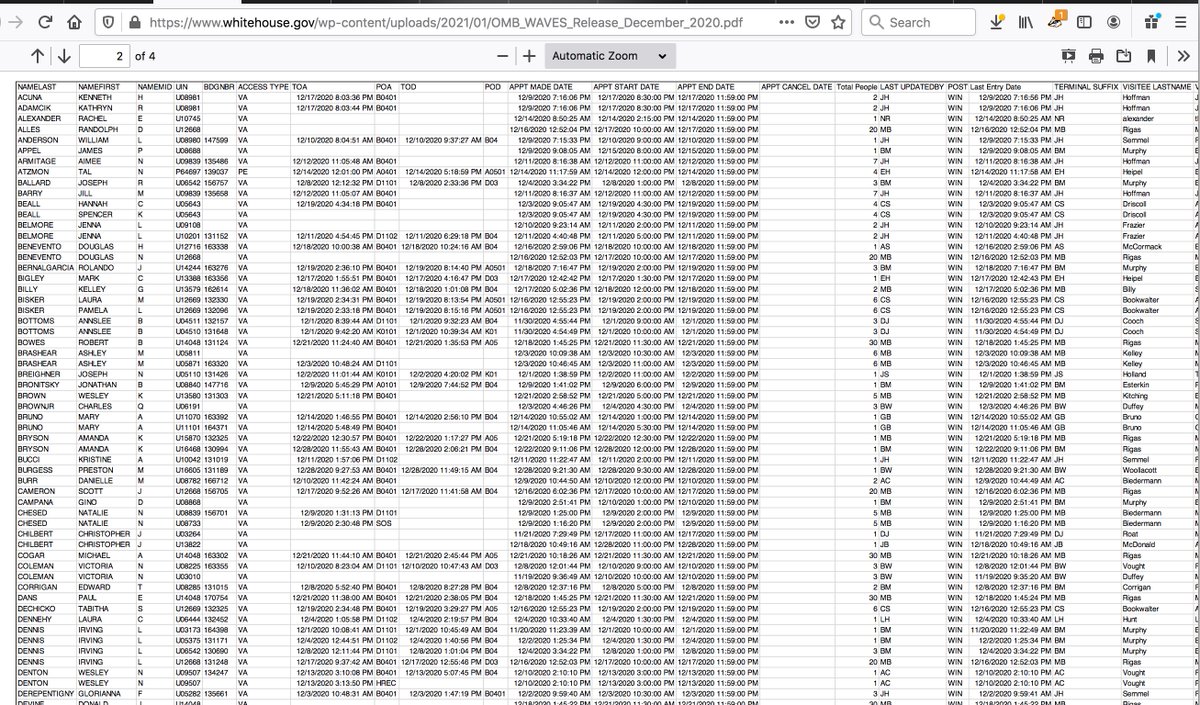Open the extension with the orange badge

(1056, 20)
